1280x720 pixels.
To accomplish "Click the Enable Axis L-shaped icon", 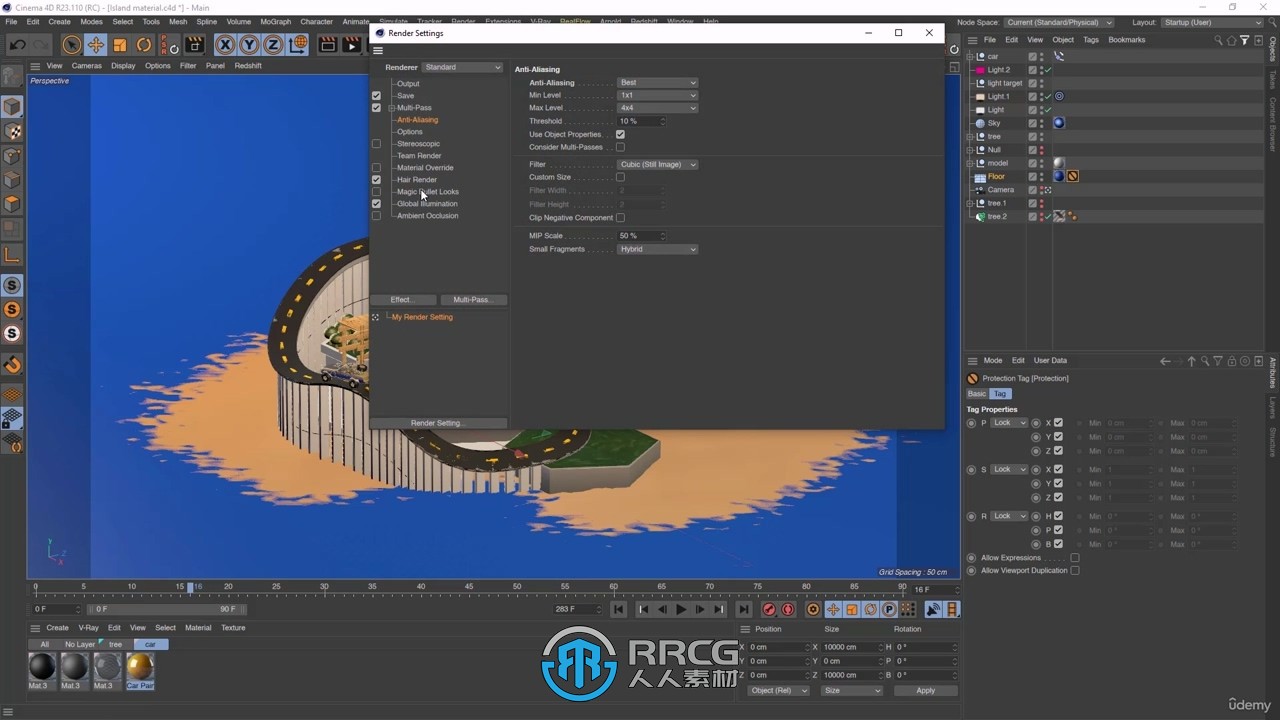I will click(x=12, y=255).
